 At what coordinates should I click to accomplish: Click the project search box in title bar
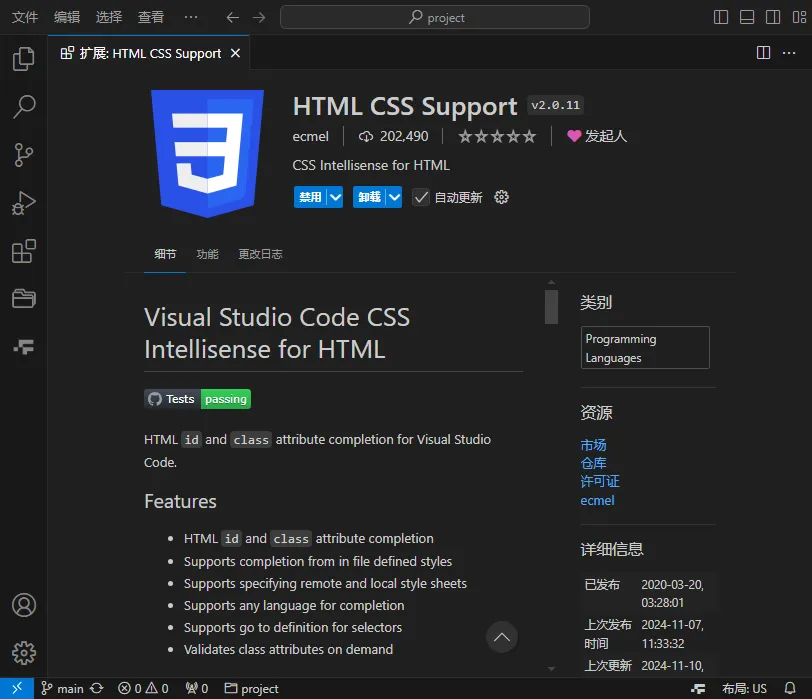[x=435, y=17]
